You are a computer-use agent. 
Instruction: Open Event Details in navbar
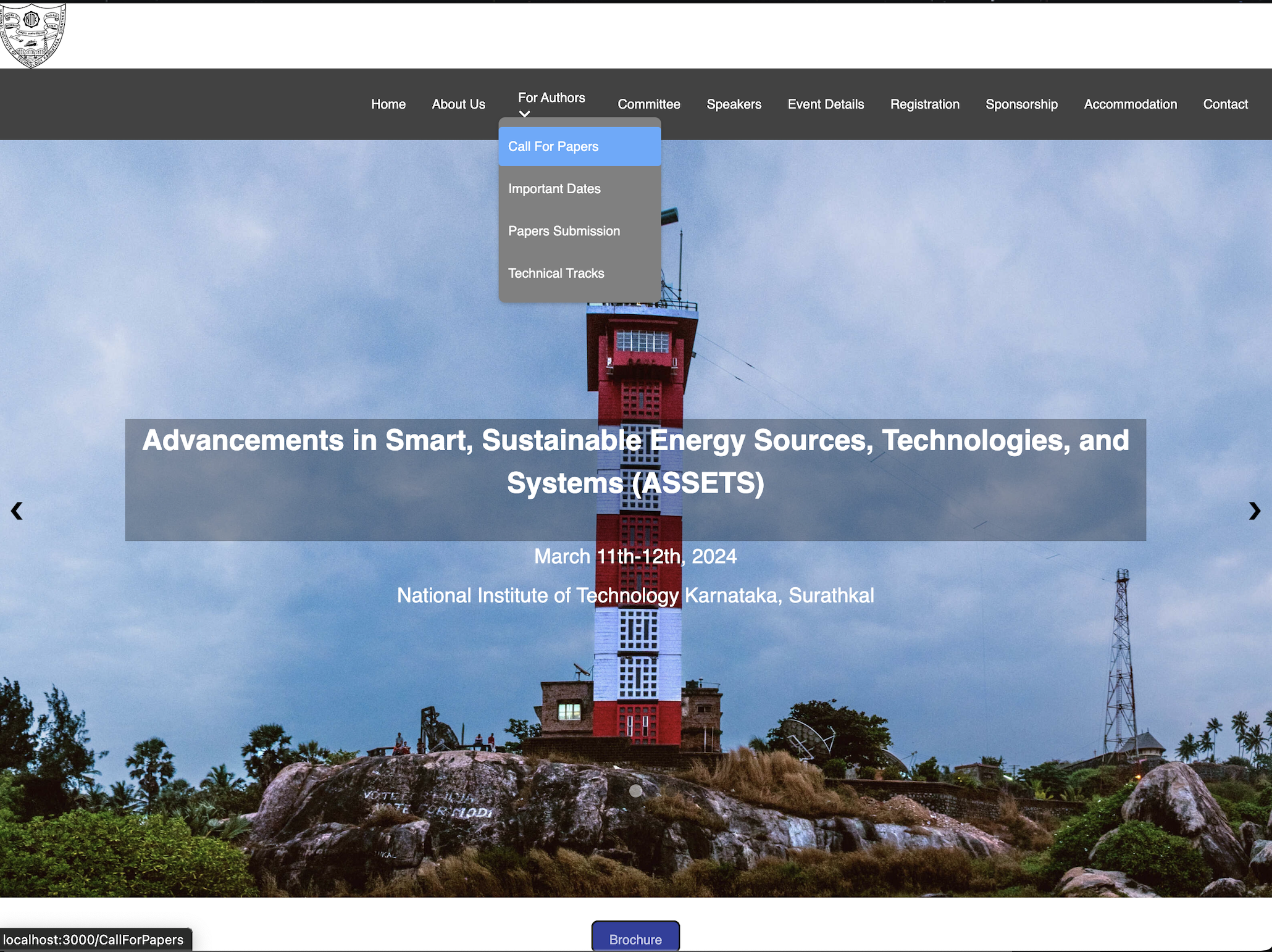pyautogui.click(x=825, y=104)
